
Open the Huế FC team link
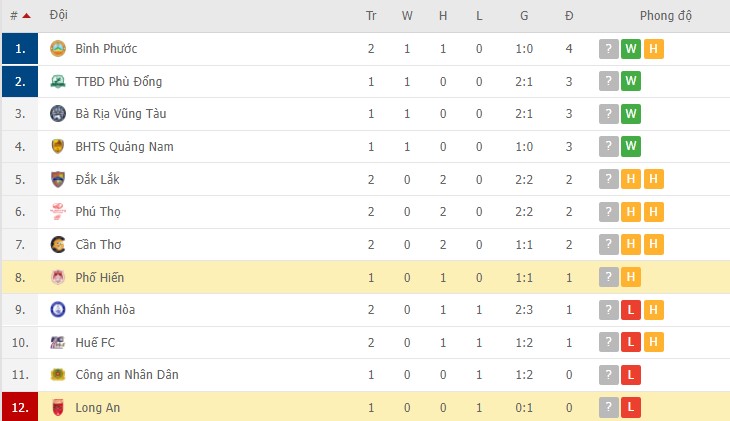tap(95, 342)
